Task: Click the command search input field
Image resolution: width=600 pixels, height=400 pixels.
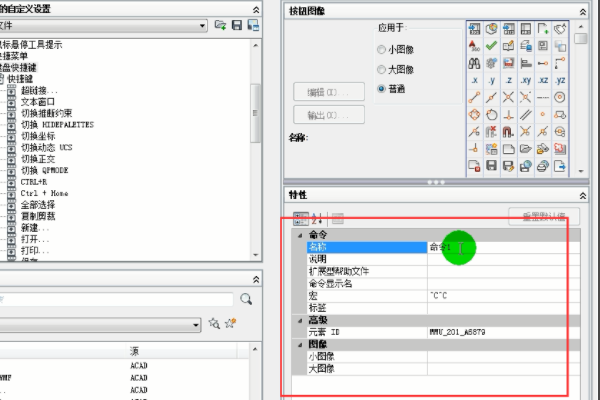Action: 116,299
